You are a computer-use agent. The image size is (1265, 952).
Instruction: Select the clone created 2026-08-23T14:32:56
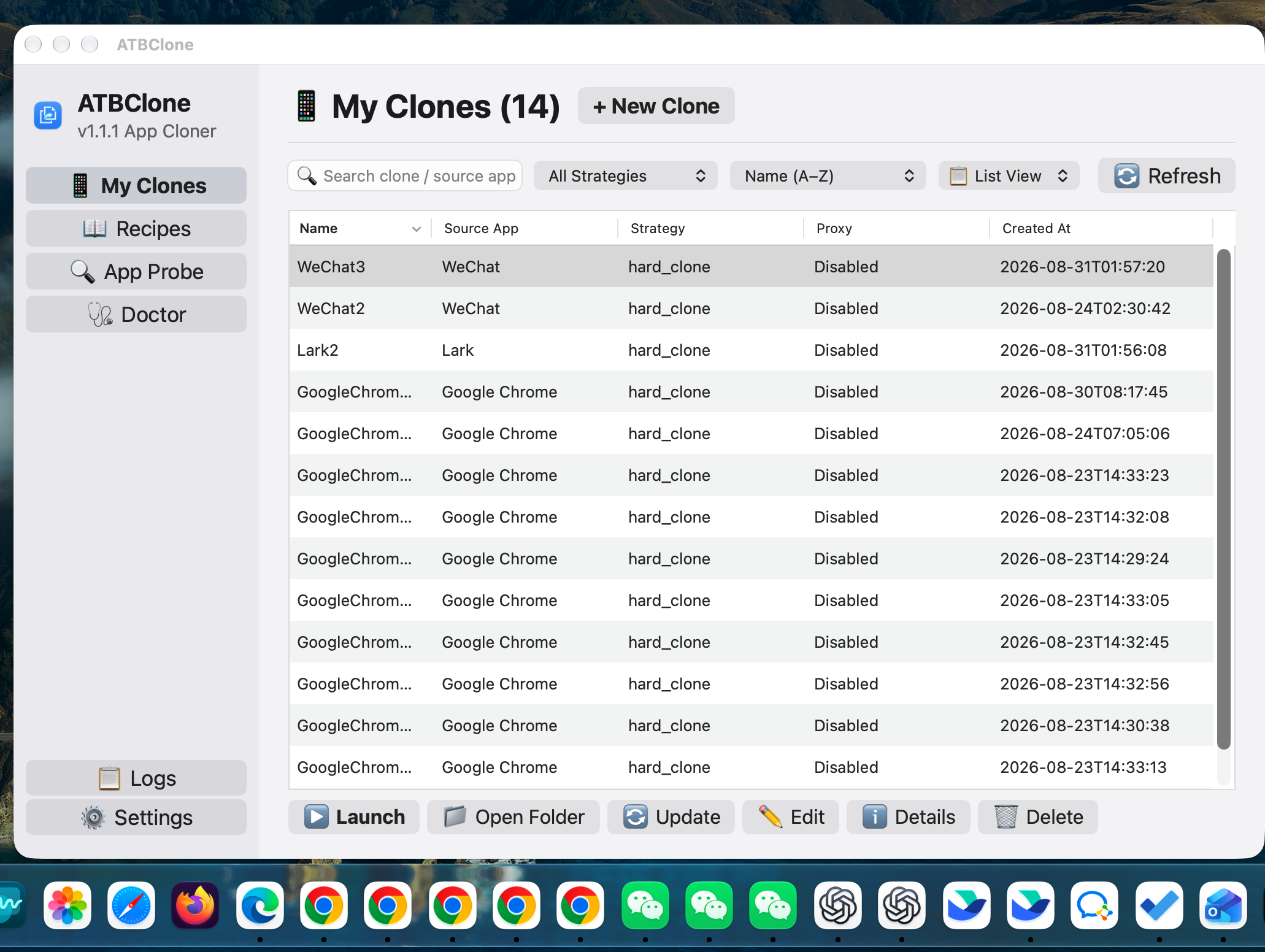[x=751, y=683]
